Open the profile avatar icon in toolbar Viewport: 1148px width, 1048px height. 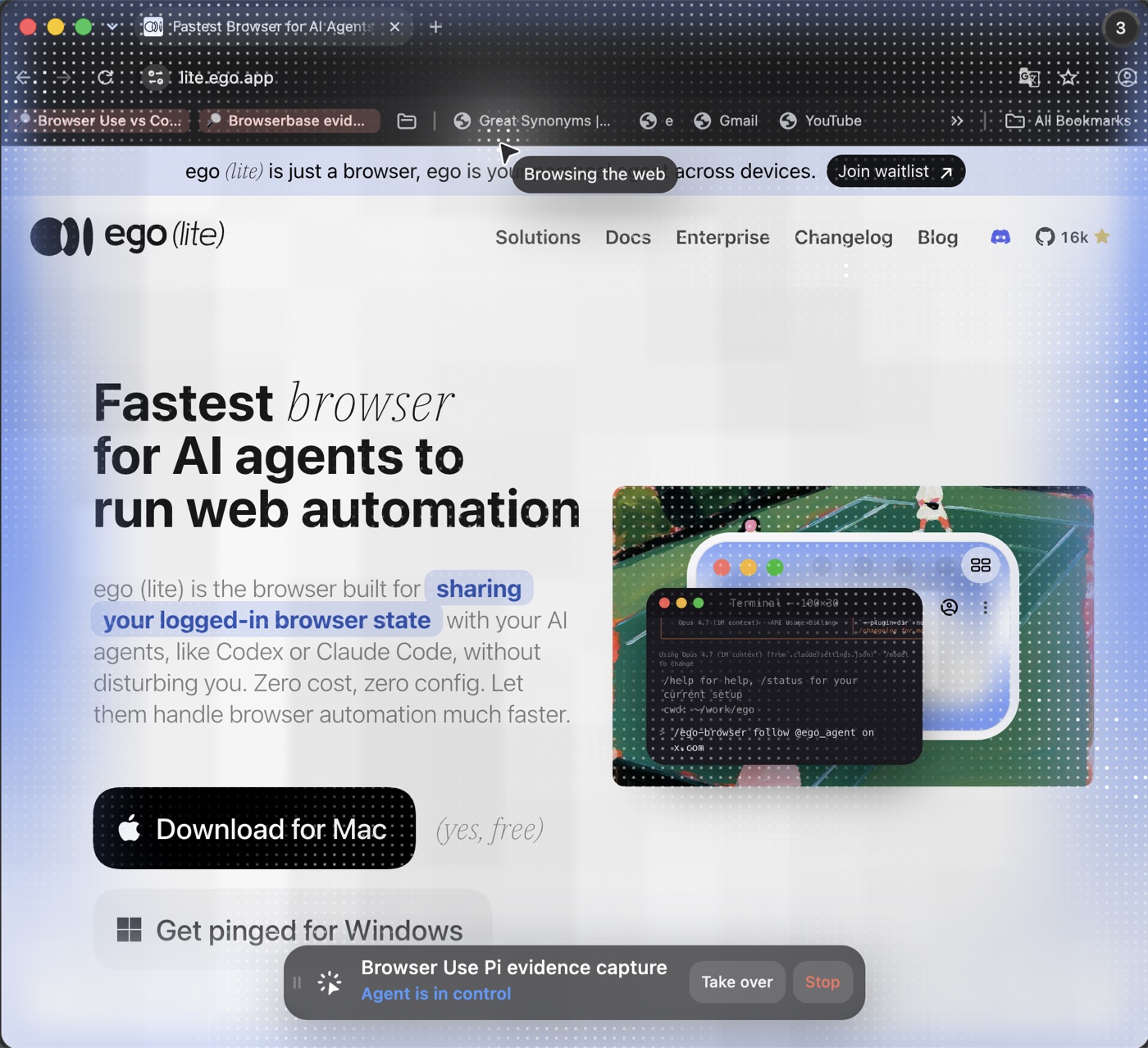[1127, 77]
